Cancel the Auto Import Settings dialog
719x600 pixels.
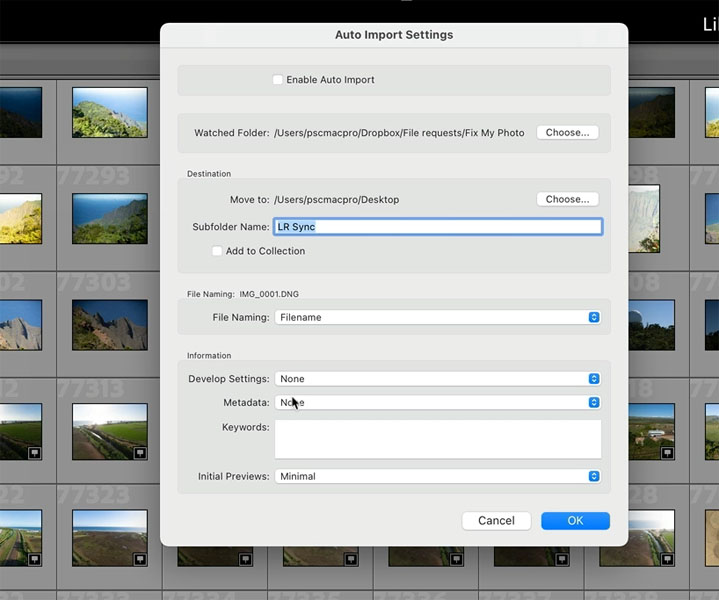click(x=496, y=521)
